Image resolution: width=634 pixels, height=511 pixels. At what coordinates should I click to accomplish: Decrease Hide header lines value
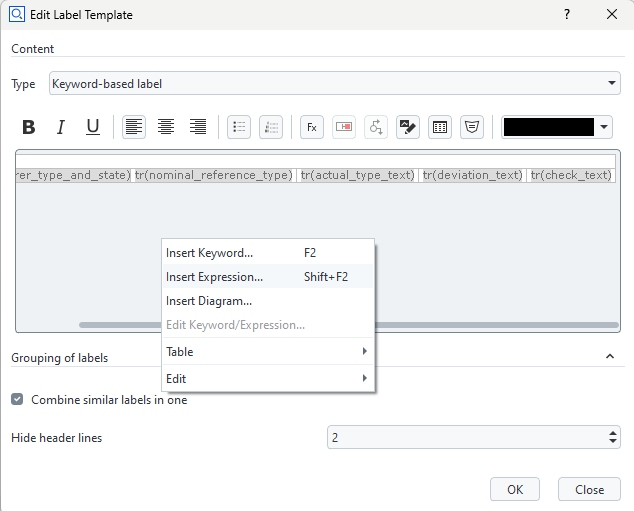pyautogui.click(x=613, y=441)
